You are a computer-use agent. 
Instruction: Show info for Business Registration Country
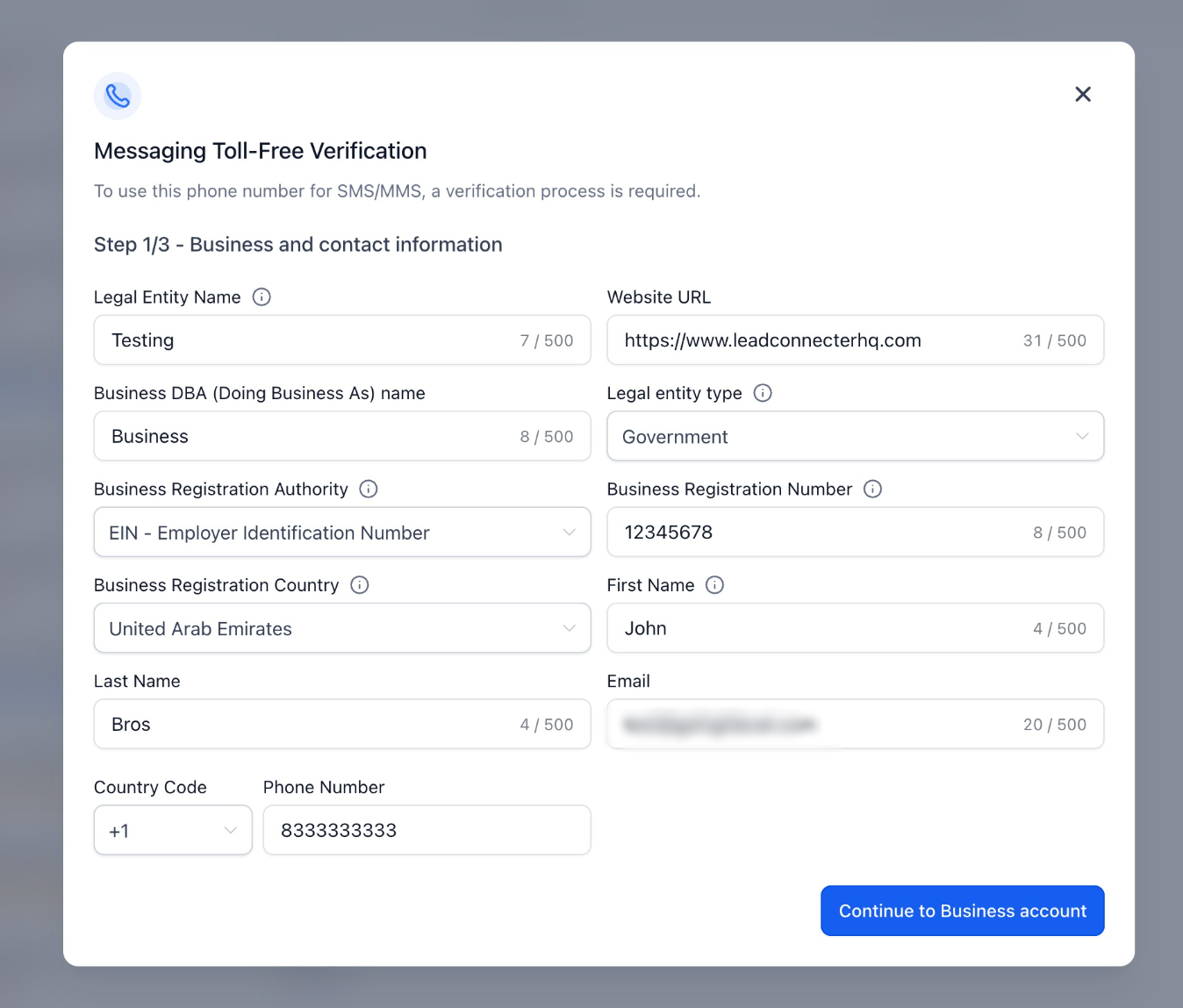pyautogui.click(x=360, y=585)
